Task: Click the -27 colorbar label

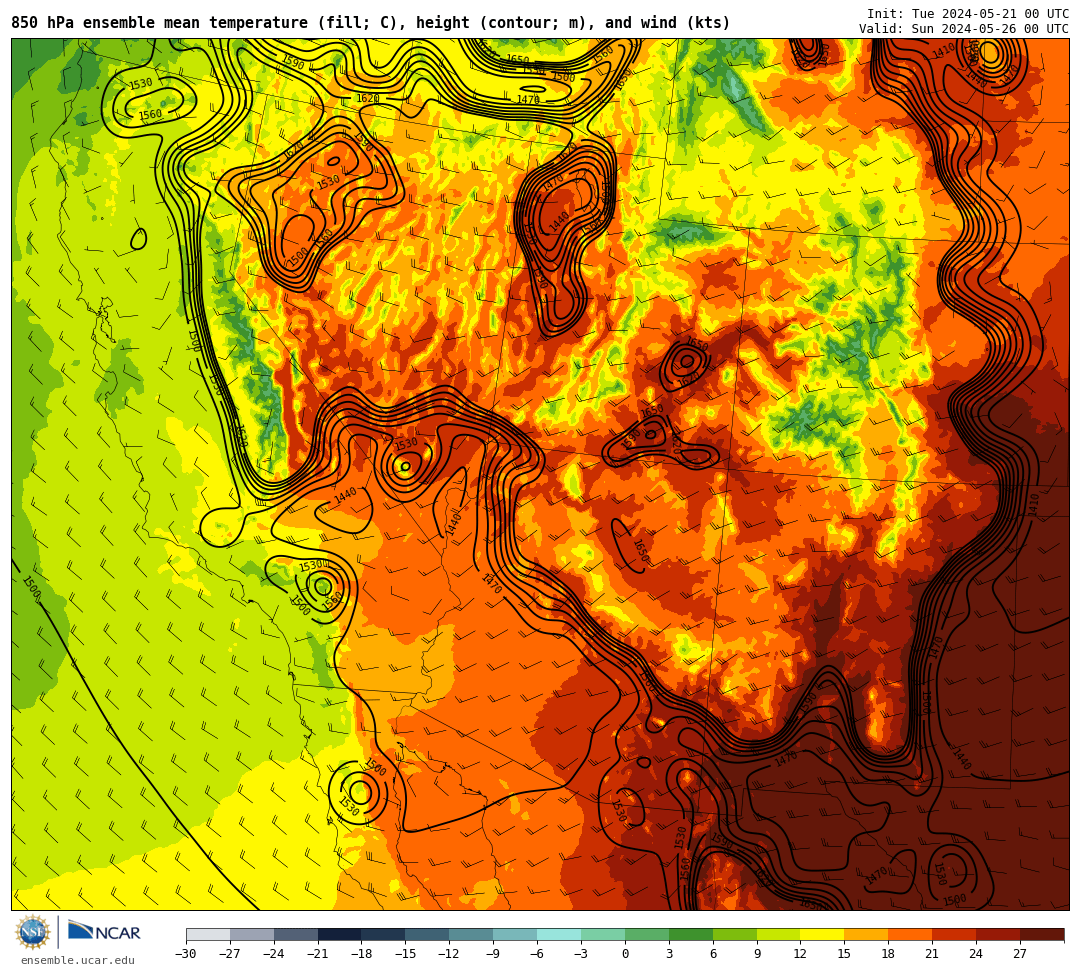Action: coord(230,954)
